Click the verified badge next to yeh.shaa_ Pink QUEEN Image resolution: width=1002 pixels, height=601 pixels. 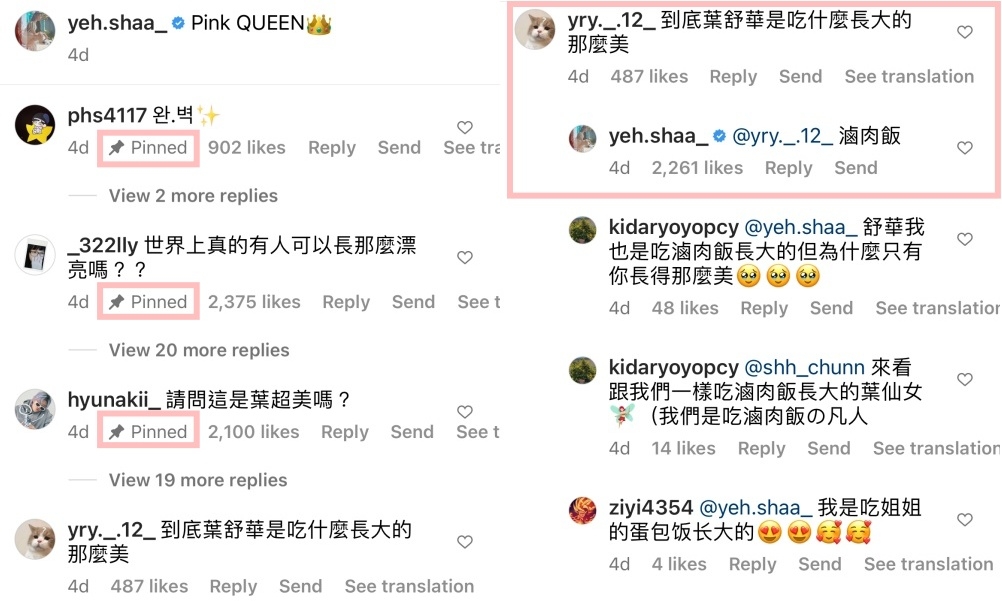tap(179, 24)
